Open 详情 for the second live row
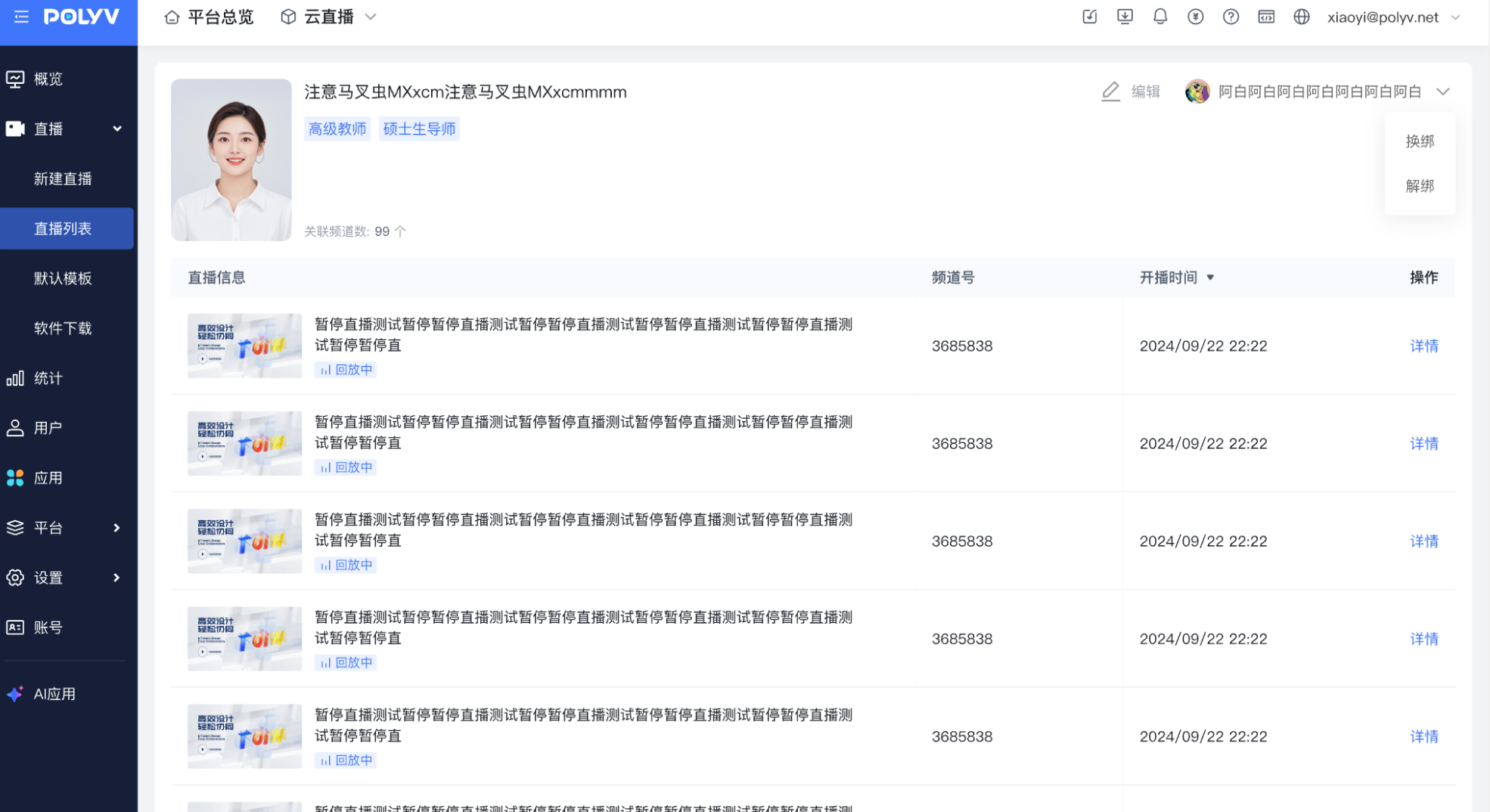Viewport: 1490px width, 812px height. pos(1424,443)
